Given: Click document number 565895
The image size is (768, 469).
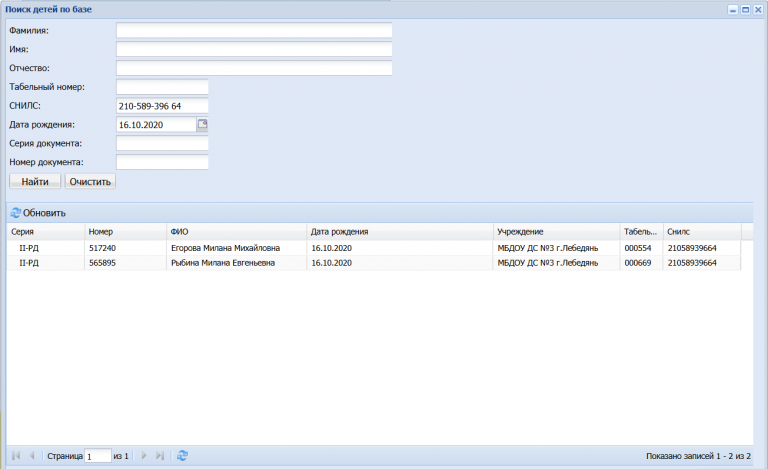Looking at the screenshot, I should pos(102,263).
